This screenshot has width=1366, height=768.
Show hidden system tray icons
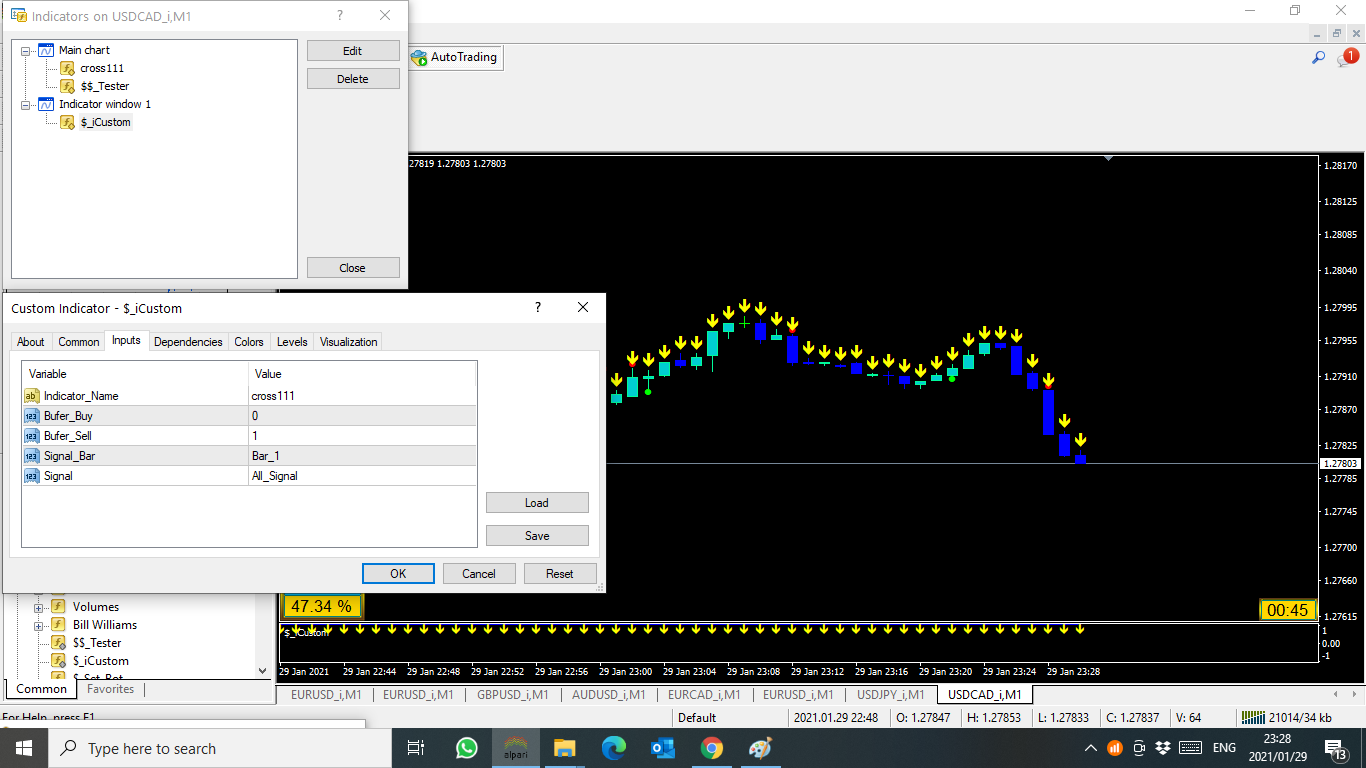coord(1090,748)
